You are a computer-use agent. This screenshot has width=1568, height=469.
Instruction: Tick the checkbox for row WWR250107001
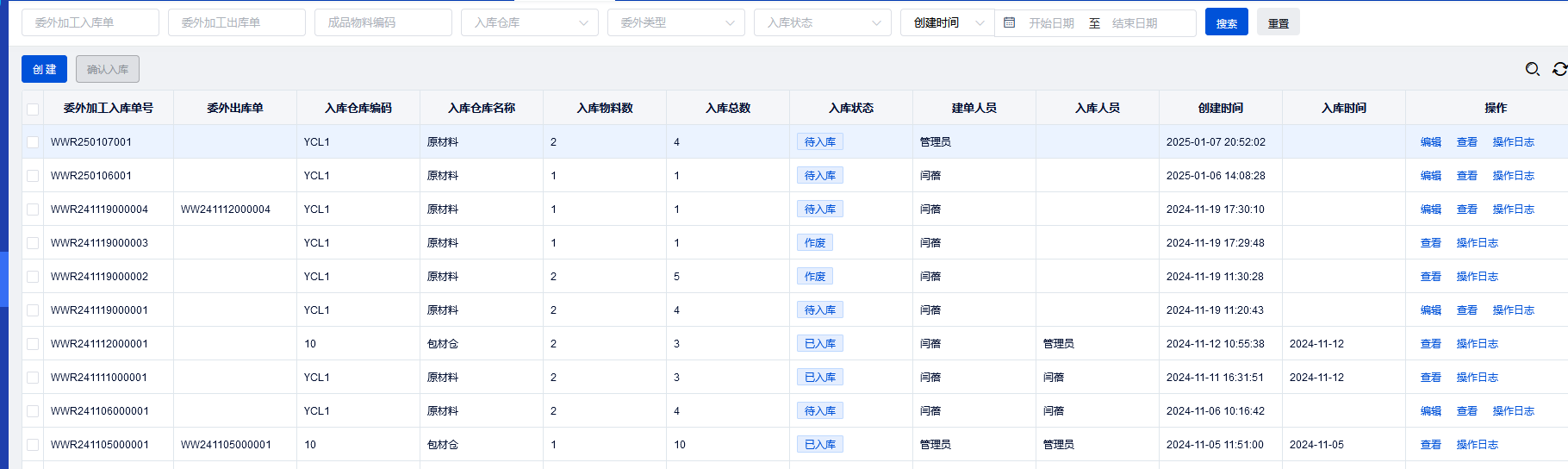tap(33, 142)
